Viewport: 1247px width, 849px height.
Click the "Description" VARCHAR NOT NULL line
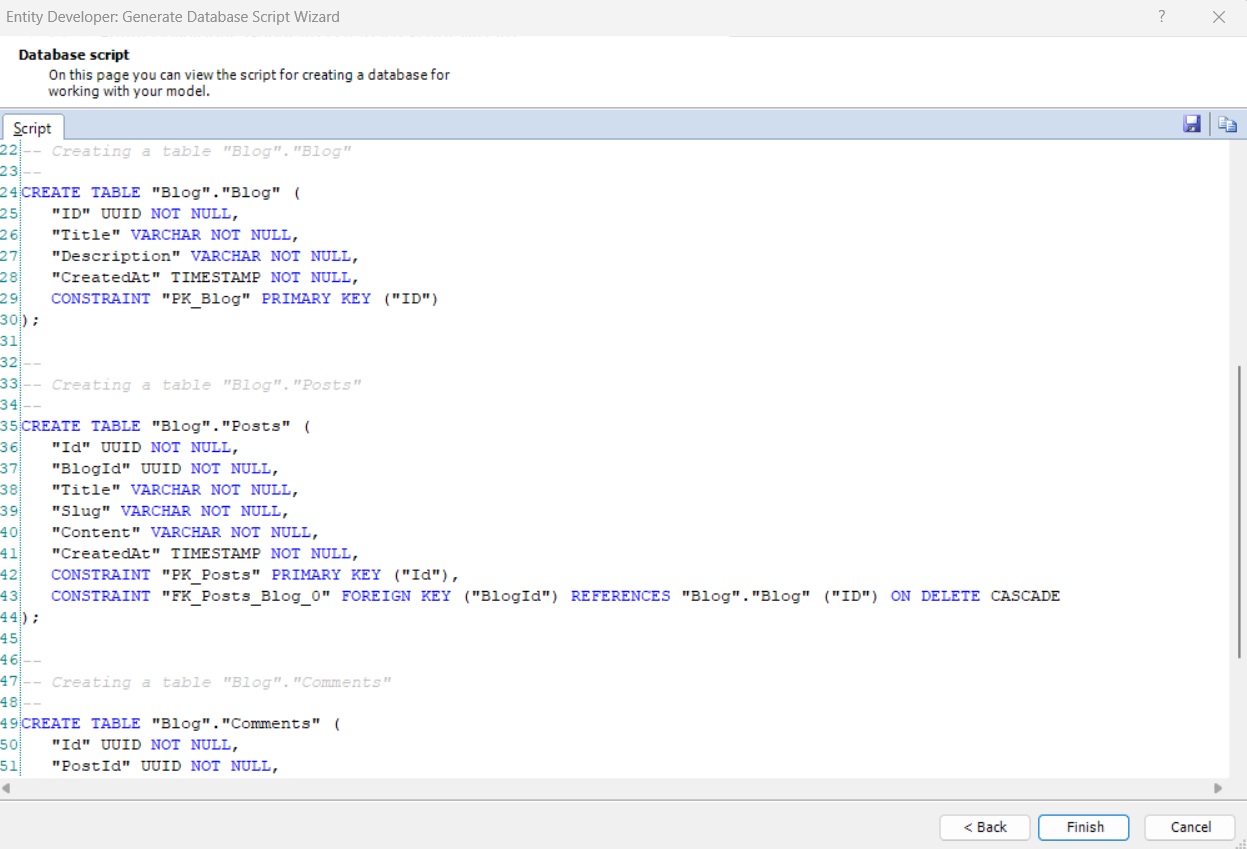coord(205,256)
